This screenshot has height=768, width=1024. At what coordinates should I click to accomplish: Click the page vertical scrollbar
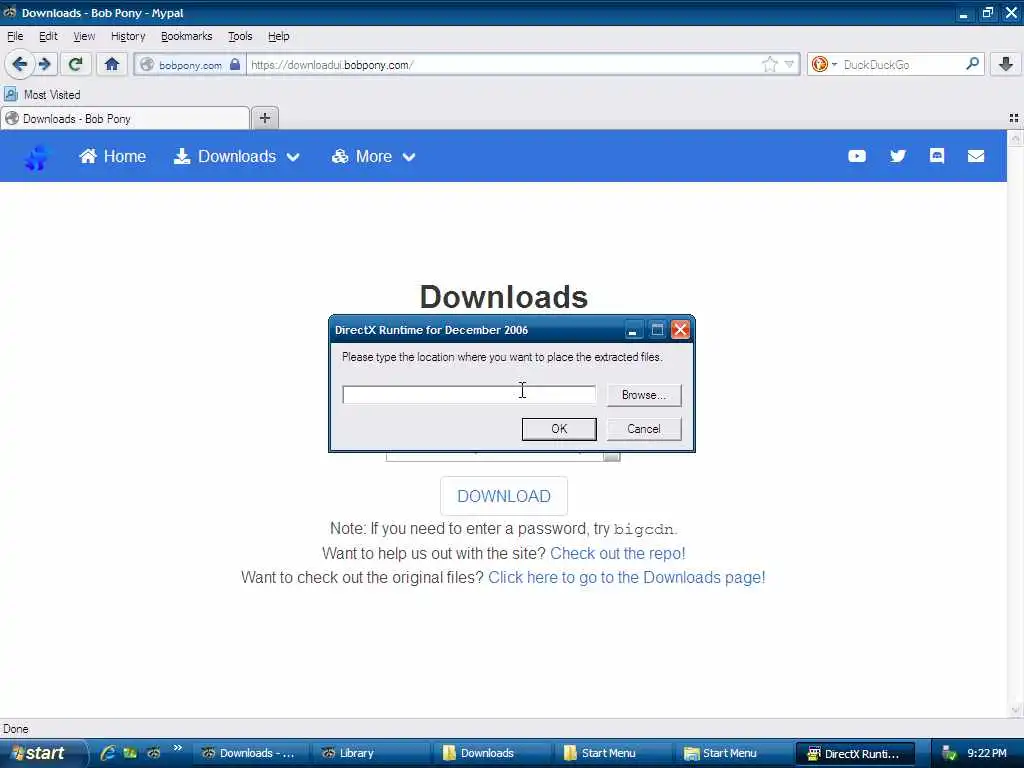pos(1015,424)
